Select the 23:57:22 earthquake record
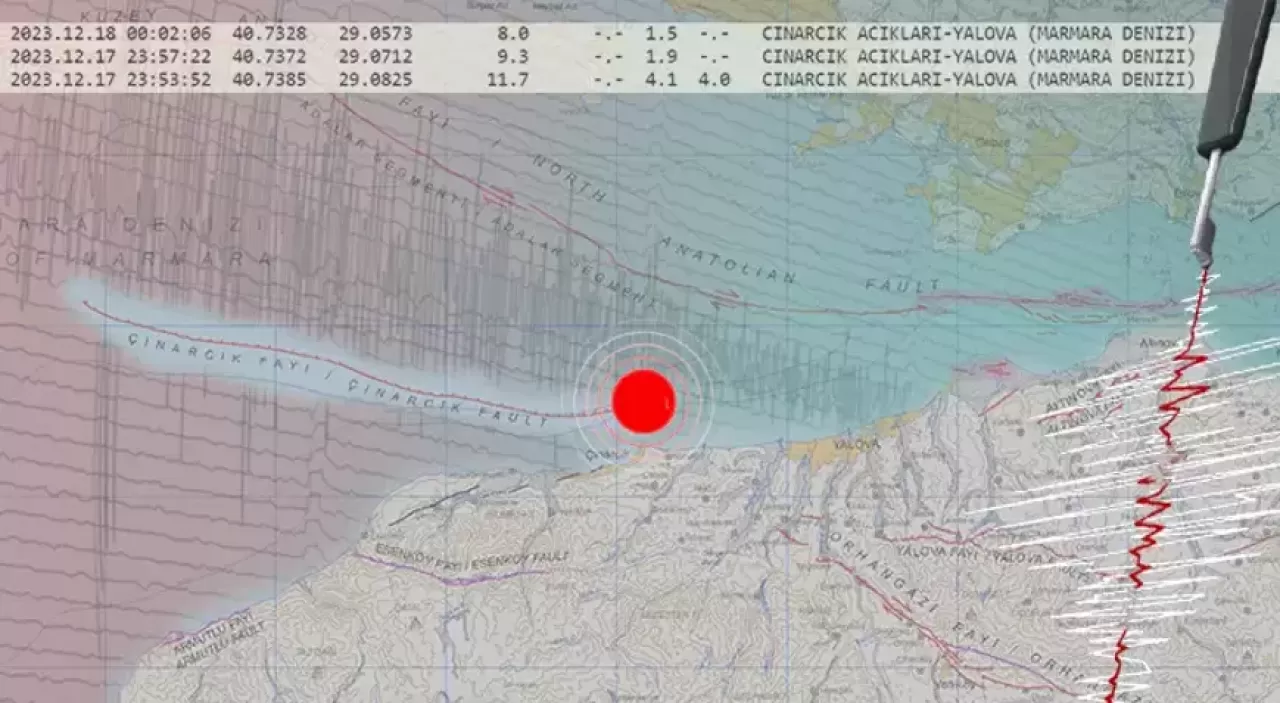Screen dimensions: 1280x703 point(600,56)
